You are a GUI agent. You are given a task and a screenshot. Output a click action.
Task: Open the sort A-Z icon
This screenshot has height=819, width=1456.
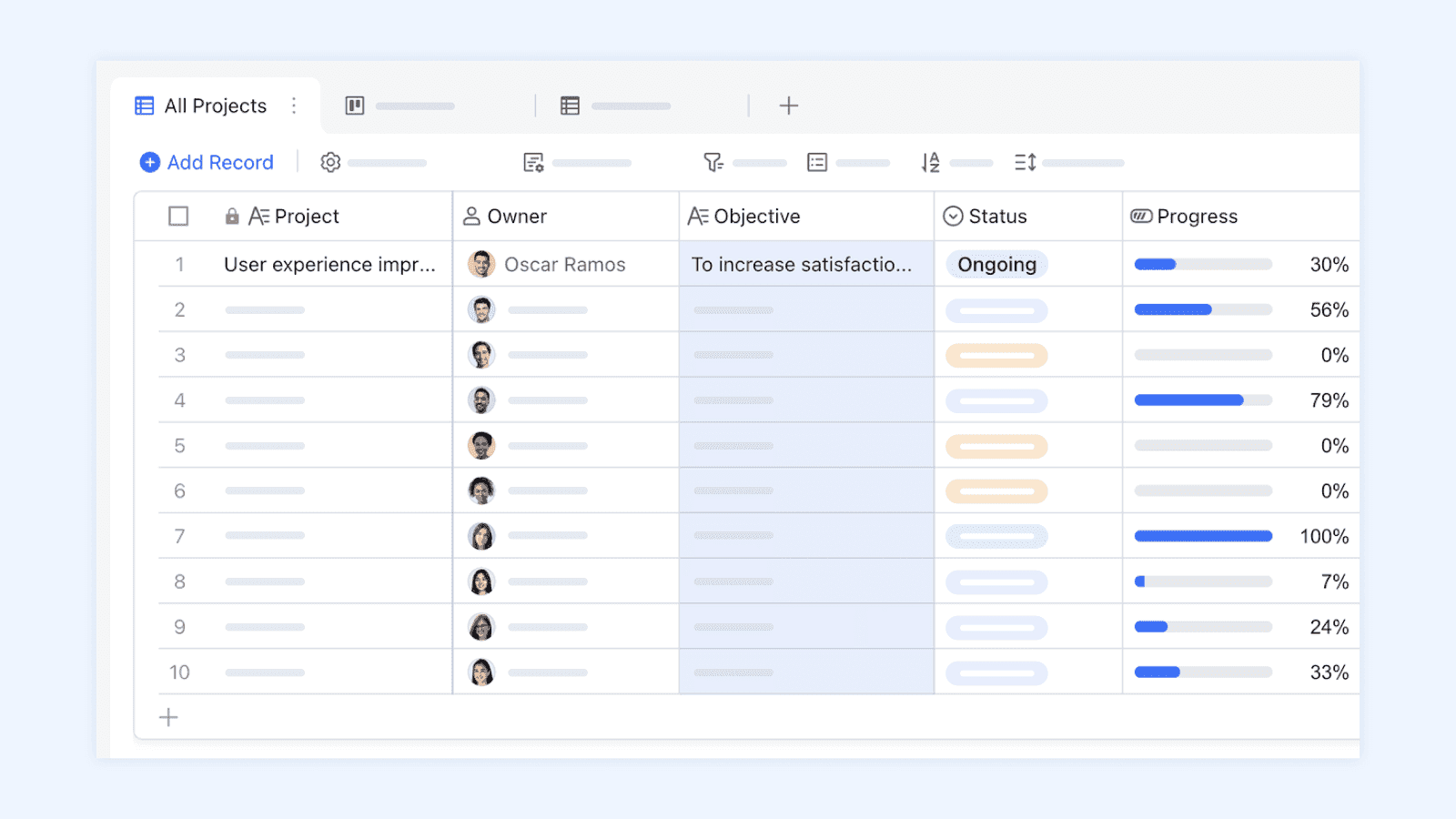coord(930,162)
